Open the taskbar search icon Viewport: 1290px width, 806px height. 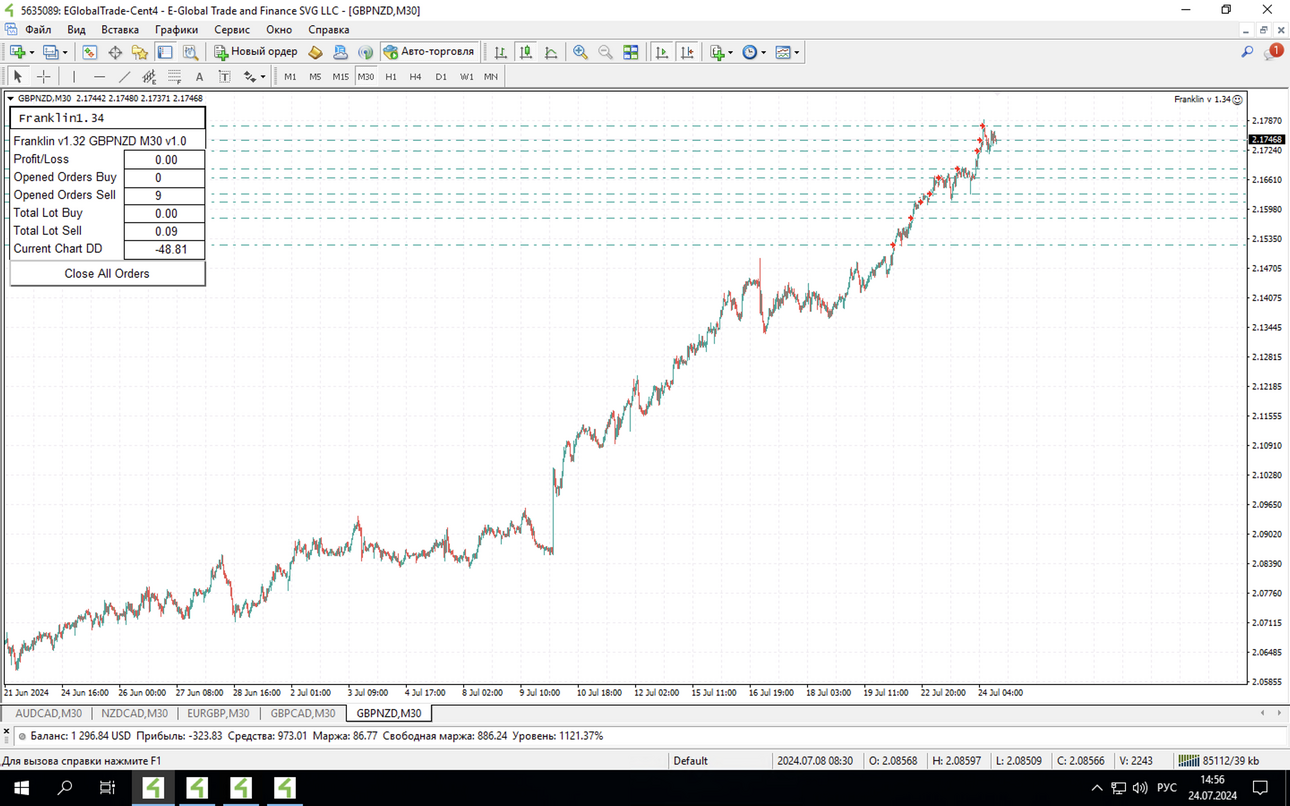click(65, 788)
